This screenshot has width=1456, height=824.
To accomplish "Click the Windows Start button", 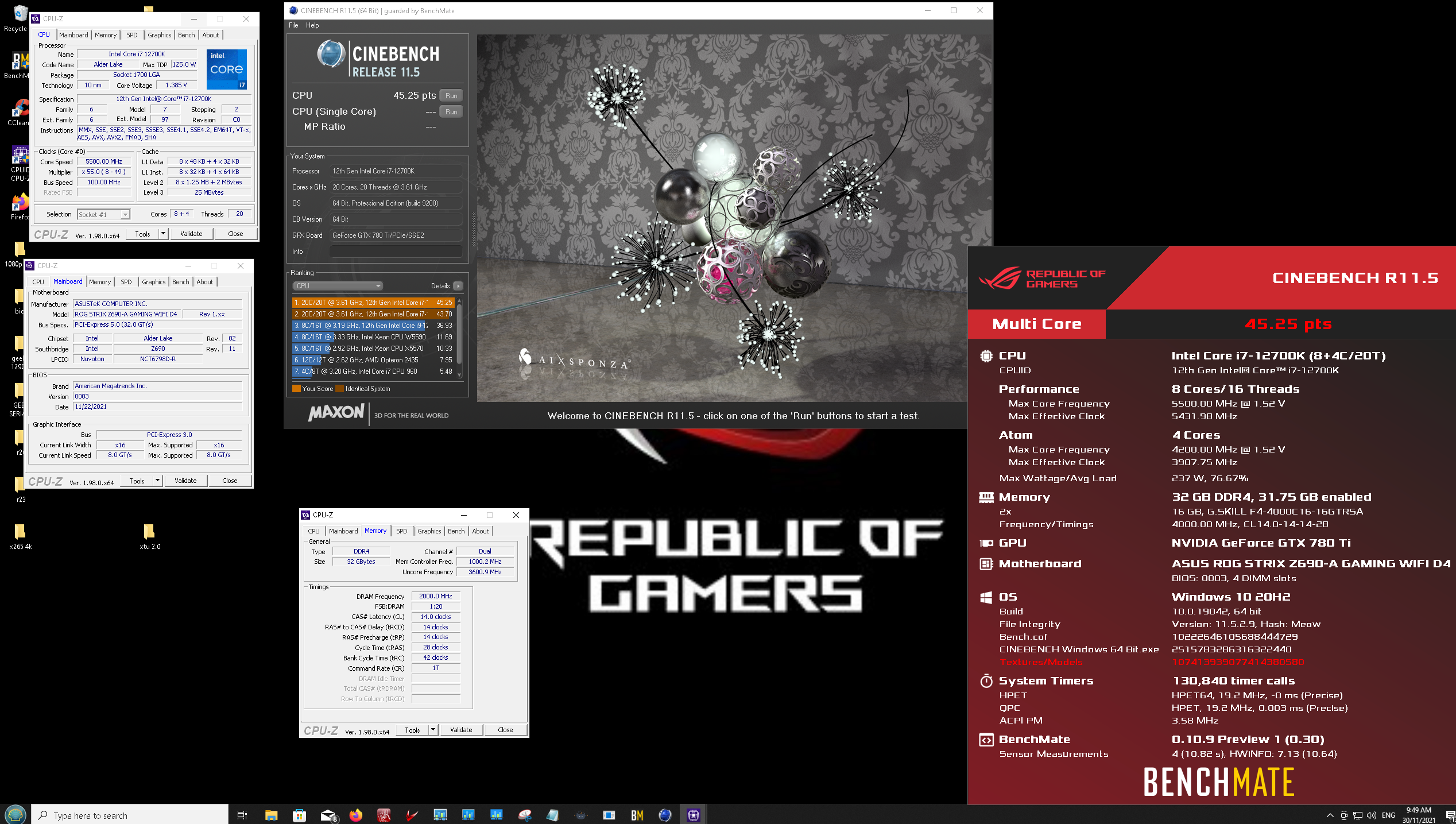I will (x=15, y=814).
